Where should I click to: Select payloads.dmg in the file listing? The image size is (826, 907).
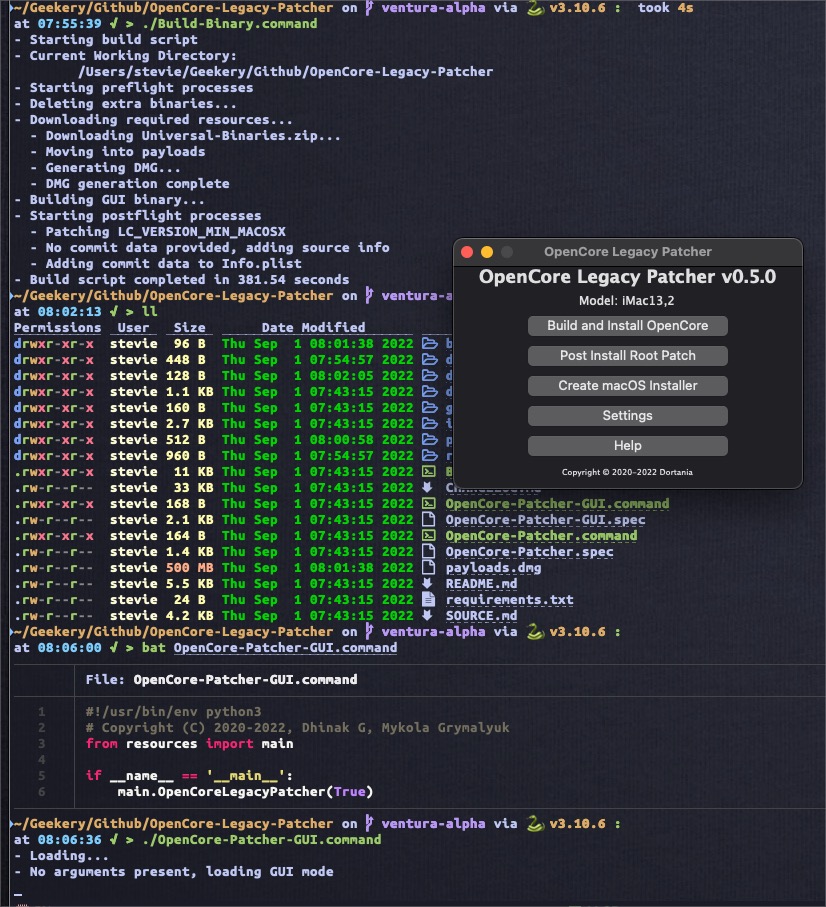point(493,568)
